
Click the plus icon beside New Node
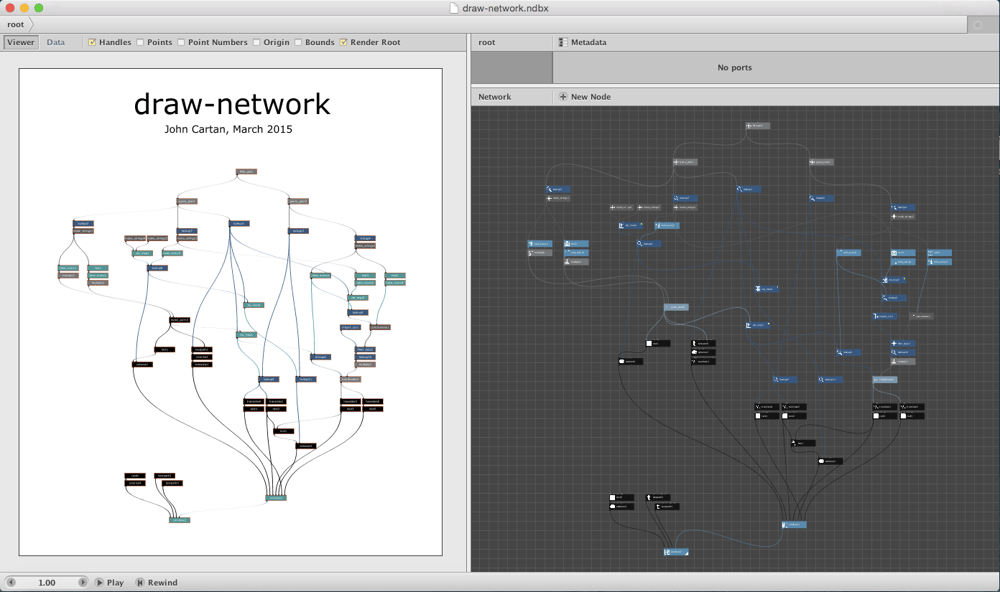point(562,97)
